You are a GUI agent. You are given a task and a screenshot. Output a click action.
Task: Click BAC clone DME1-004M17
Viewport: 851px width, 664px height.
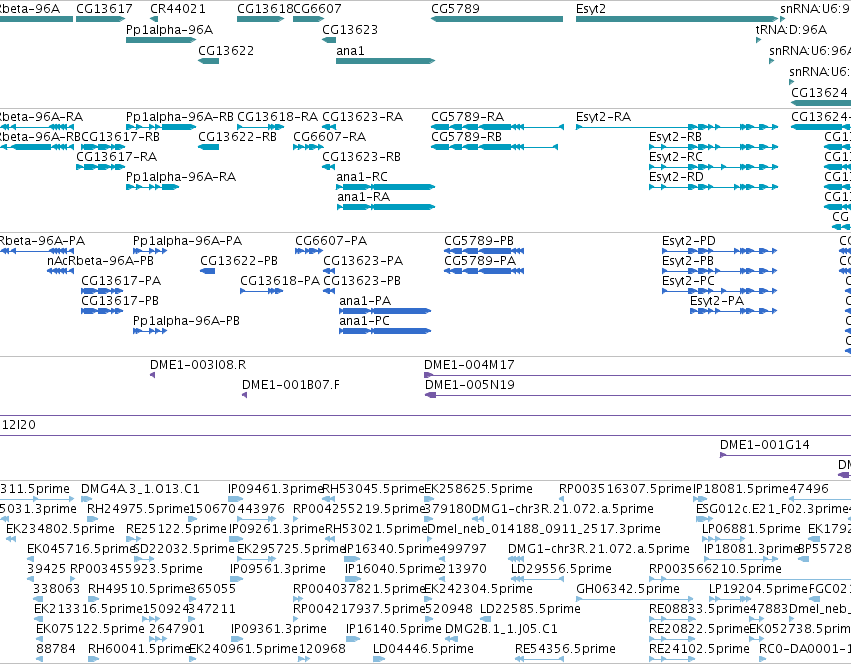click(637, 375)
